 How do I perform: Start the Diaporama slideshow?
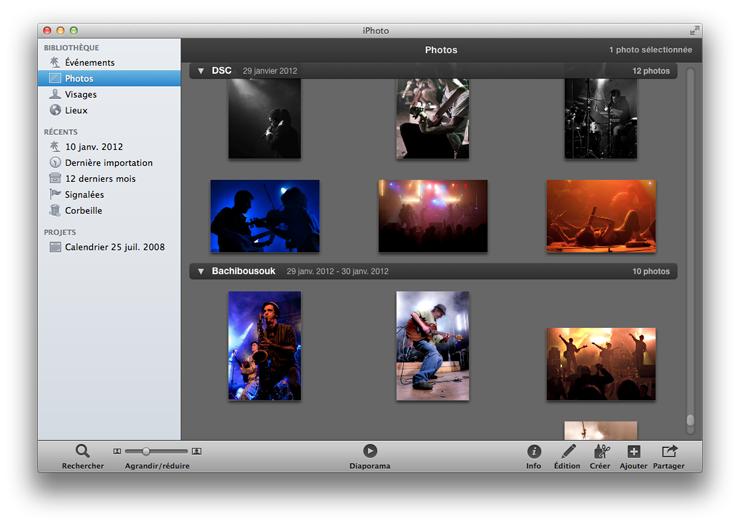pos(370,452)
